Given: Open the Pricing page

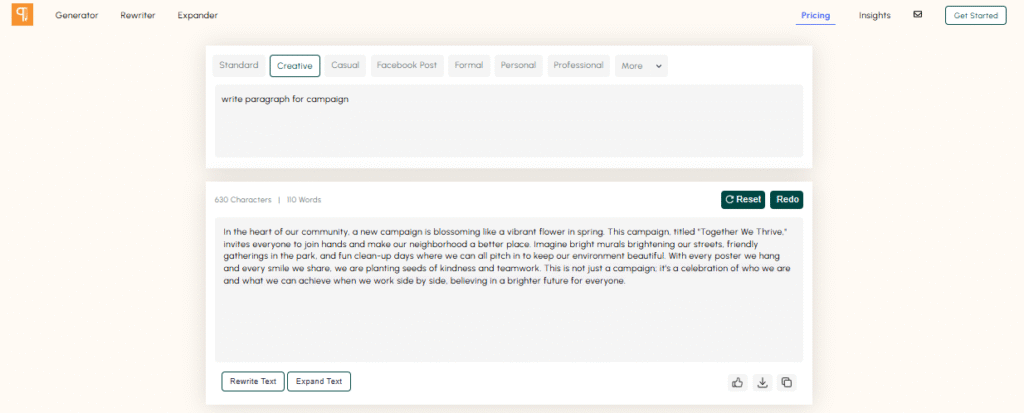Looking at the screenshot, I should tap(816, 16).
